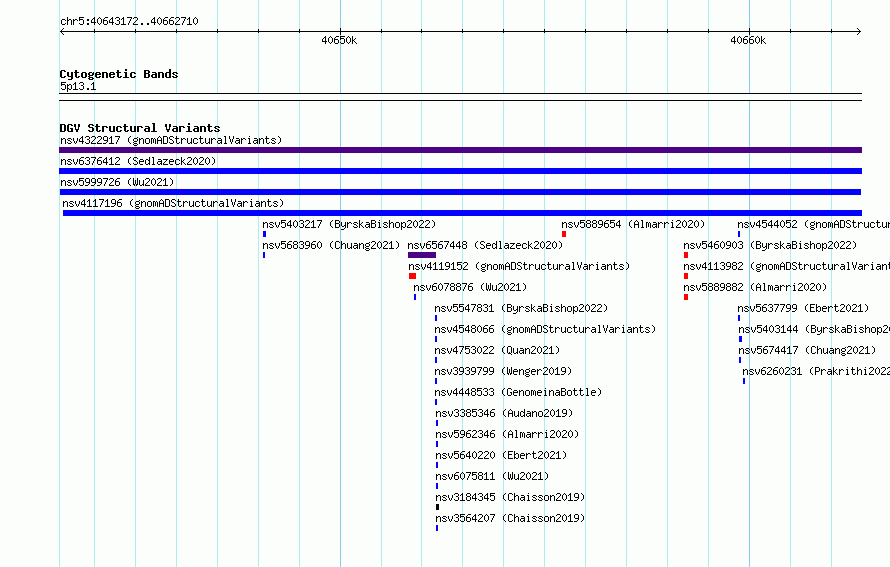Open the nsv5403144 ByrskaBishop variant label

[x=814, y=329]
